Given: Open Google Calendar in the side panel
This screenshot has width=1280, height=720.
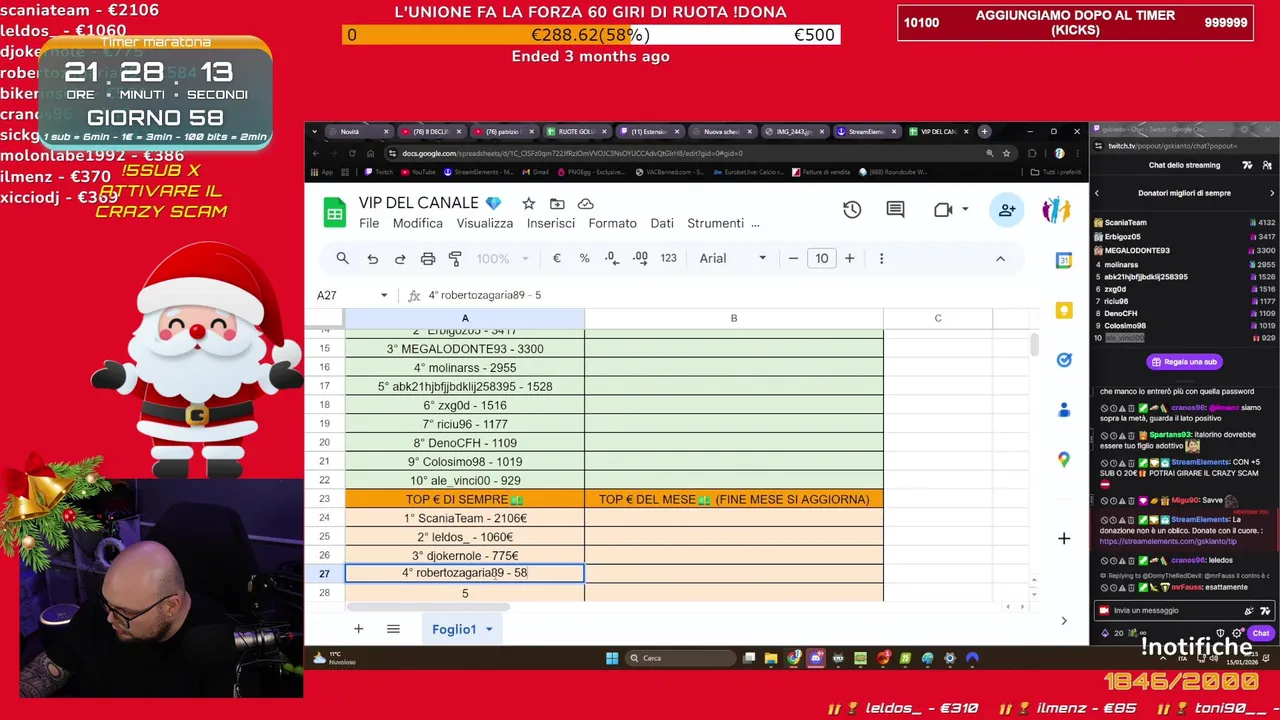Looking at the screenshot, I should tap(1064, 260).
